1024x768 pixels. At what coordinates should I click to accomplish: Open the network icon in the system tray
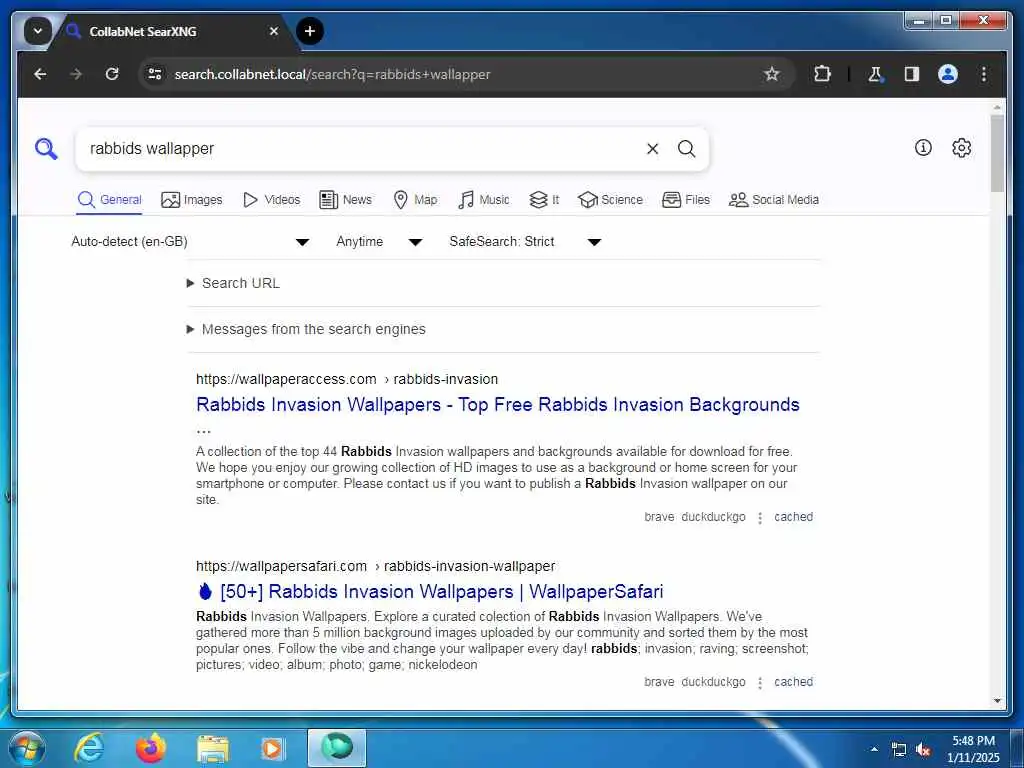click(x=899, y=750)
